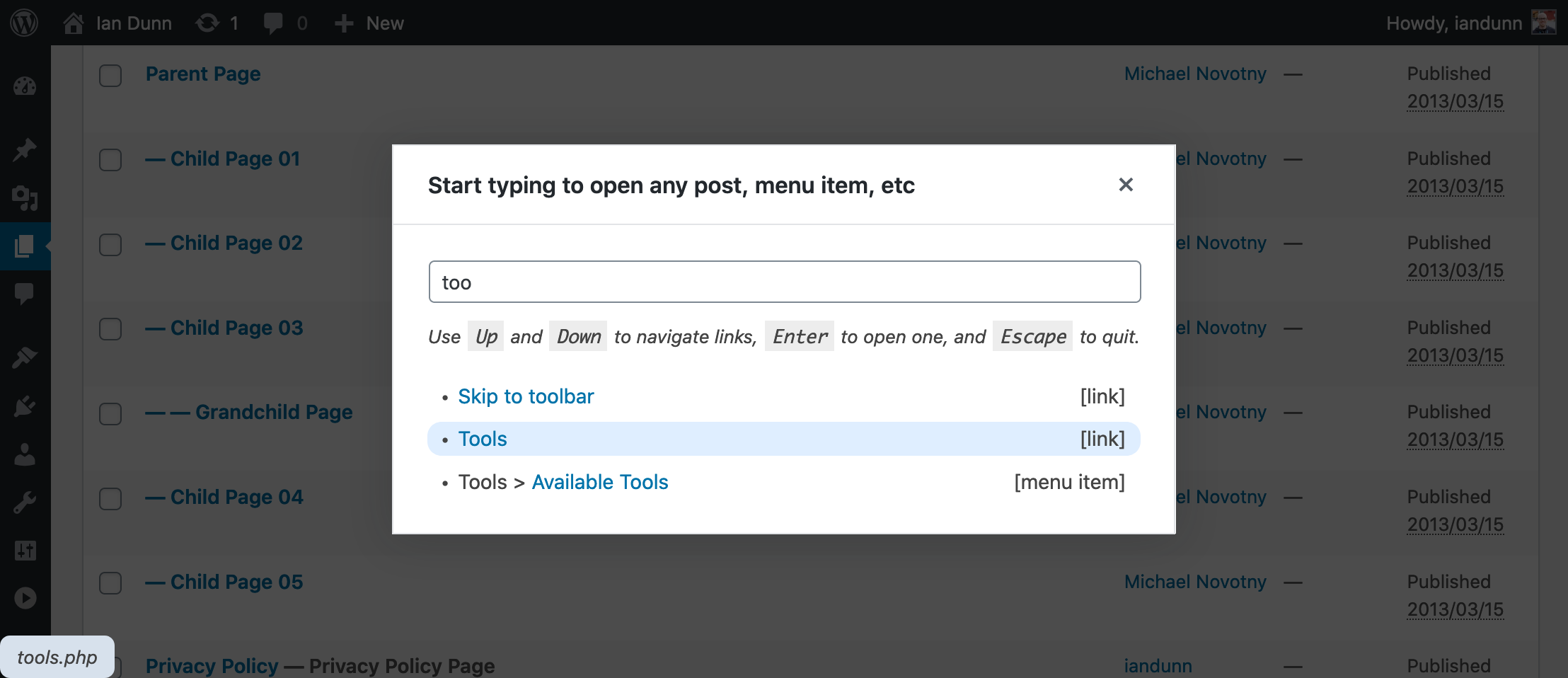This screenshot has height=678, width=1568.
Task: Open the Skip to toolbar link result
Action: 526,396
